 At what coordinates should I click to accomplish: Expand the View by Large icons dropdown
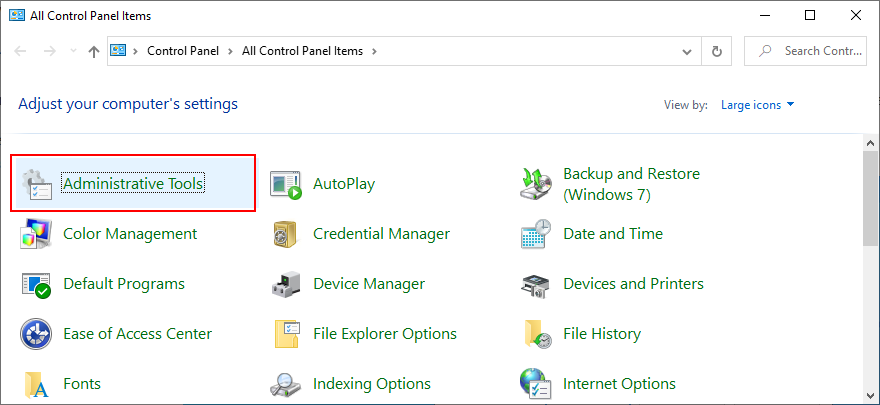[757, 104]
